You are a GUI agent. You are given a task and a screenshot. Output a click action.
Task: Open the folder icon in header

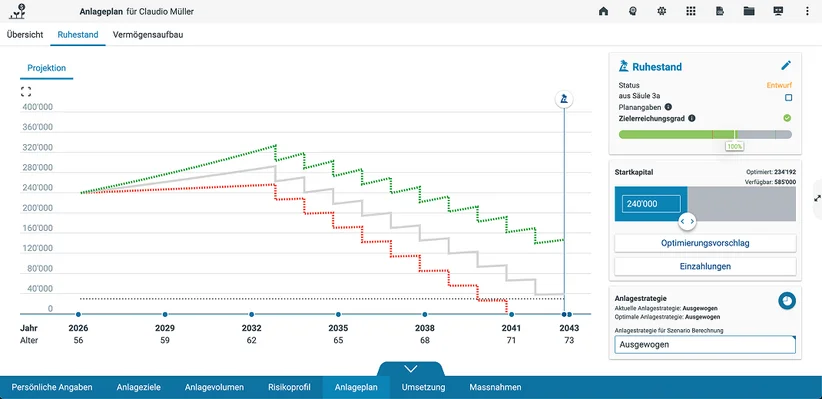tap(749, 11)
